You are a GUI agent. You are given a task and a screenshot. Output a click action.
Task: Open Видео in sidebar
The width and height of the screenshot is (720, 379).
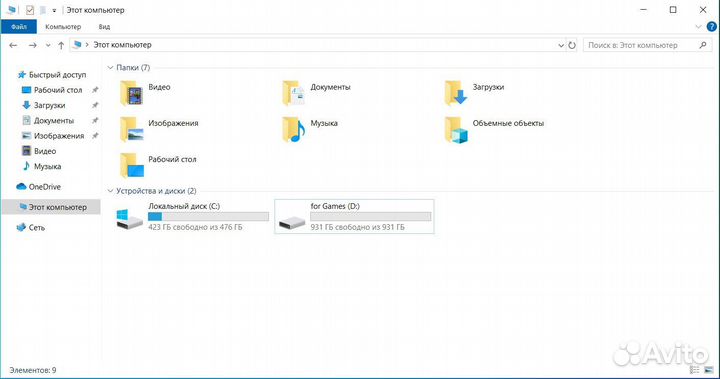[39, 151]
